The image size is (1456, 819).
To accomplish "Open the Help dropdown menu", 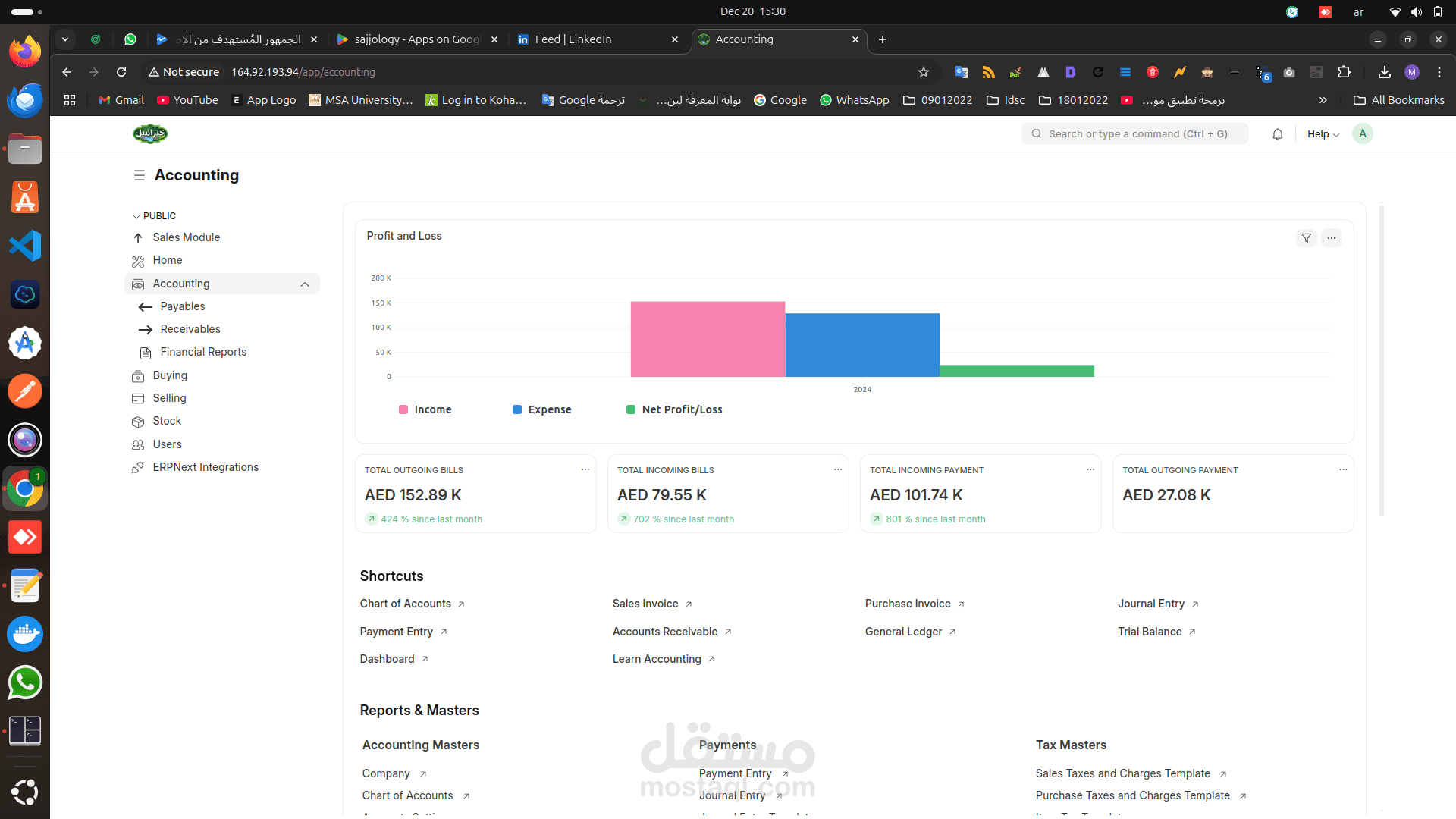I will click(x=1323, y=134).
